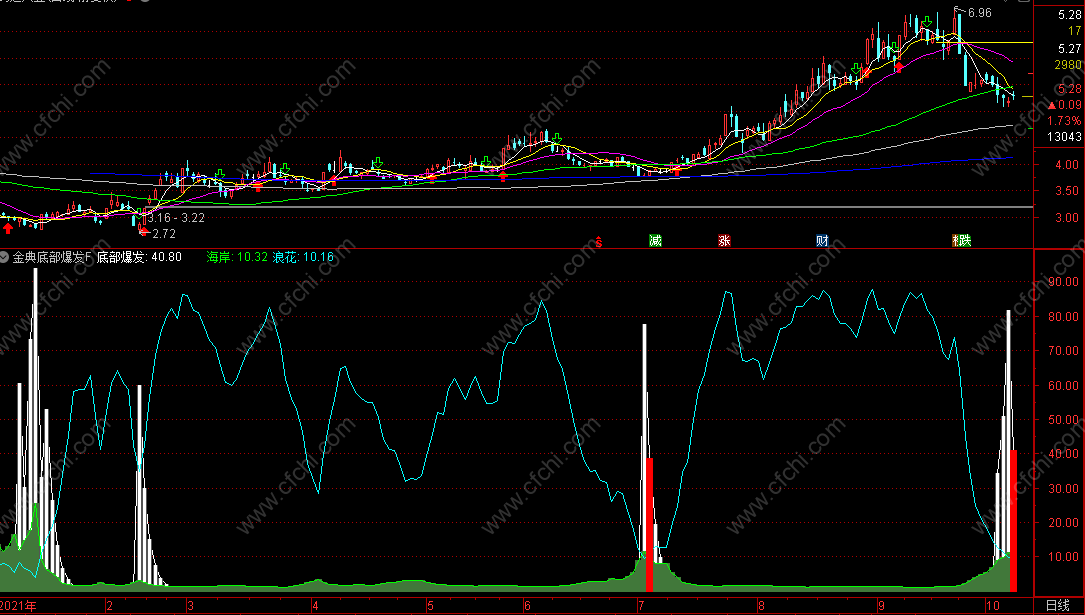Viewport: 1085px width, 615px height.
Task: Open the blue 财 event marker
Action: pos(822,241)
